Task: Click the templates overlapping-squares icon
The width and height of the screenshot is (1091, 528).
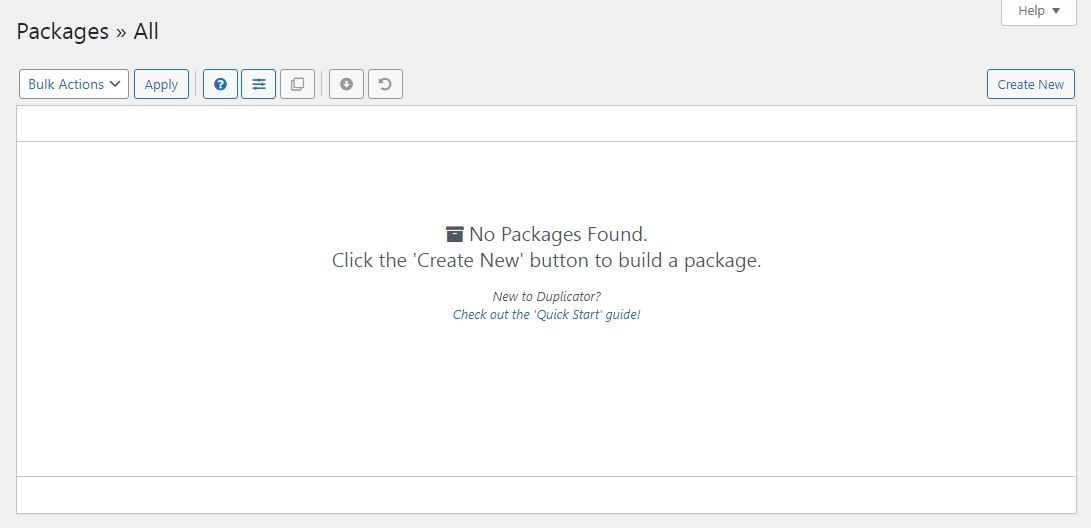Action: (297, 84)
